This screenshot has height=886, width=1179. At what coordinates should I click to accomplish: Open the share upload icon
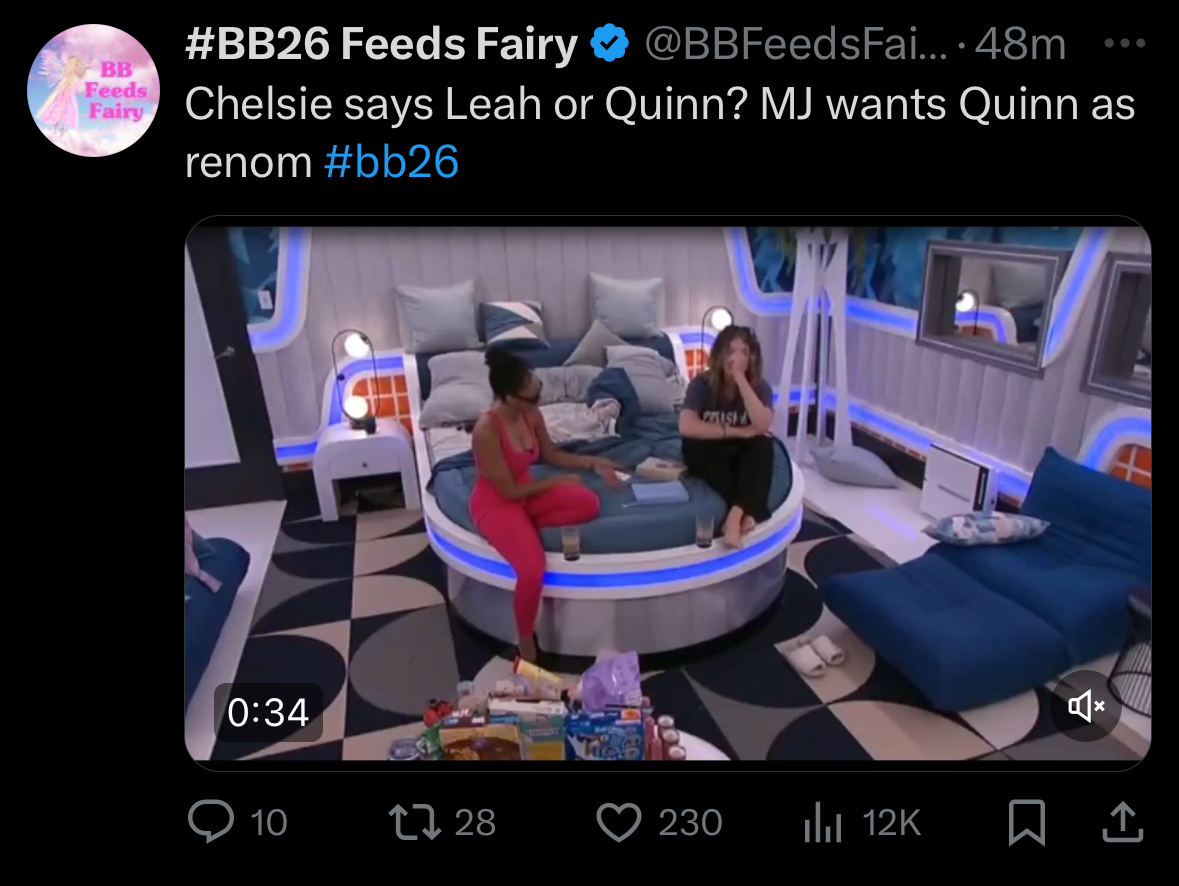(1123, 821)
